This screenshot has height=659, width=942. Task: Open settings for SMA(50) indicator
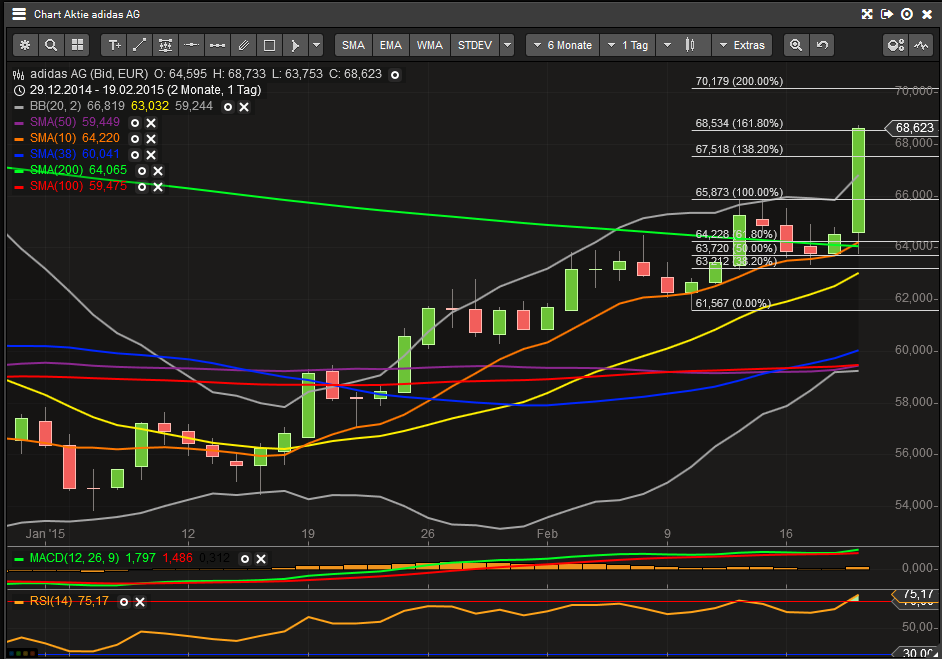point(135,122)
